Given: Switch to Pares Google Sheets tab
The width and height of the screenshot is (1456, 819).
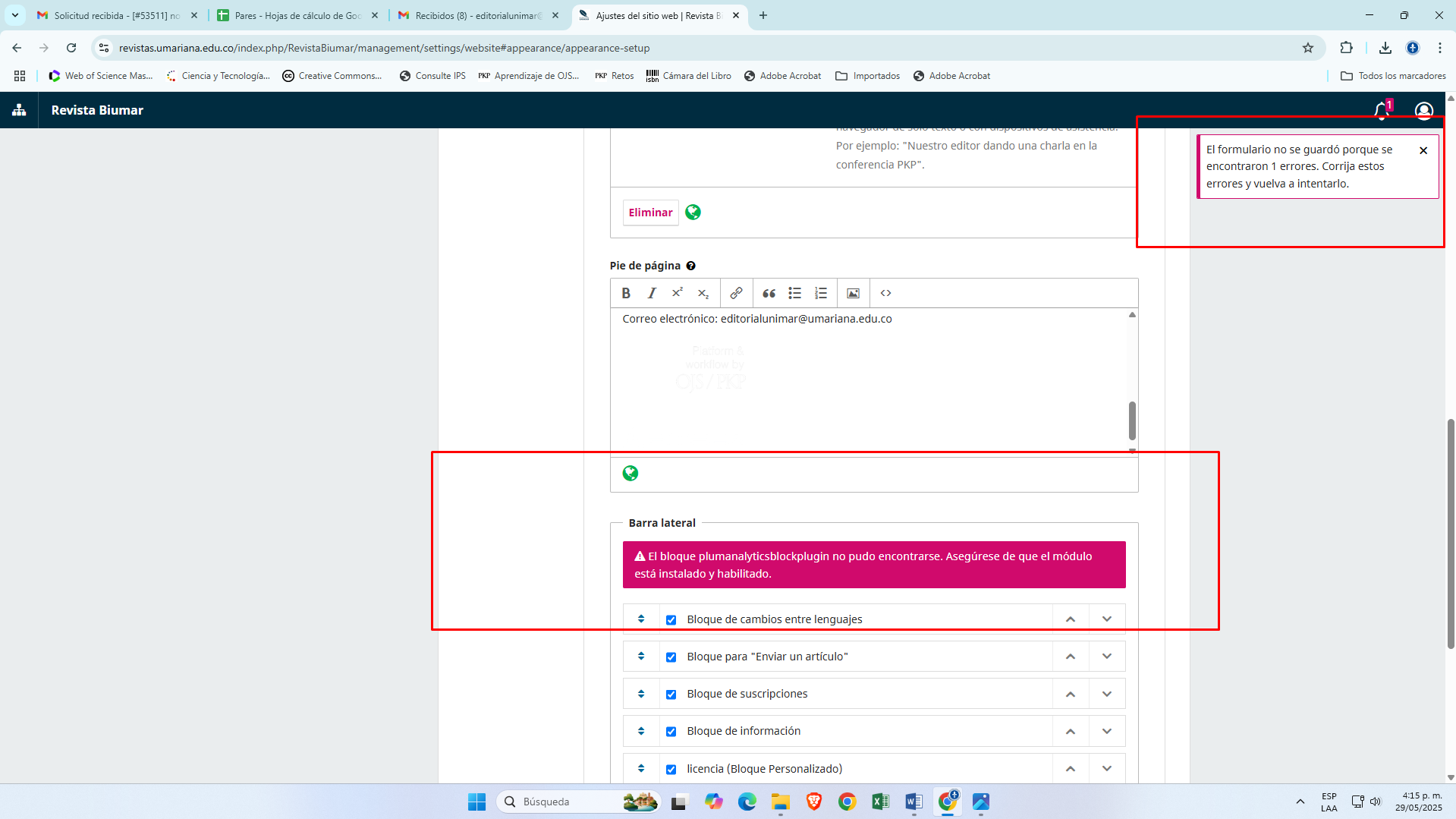Looking at the screenshot, I should (x=297, y=15).
